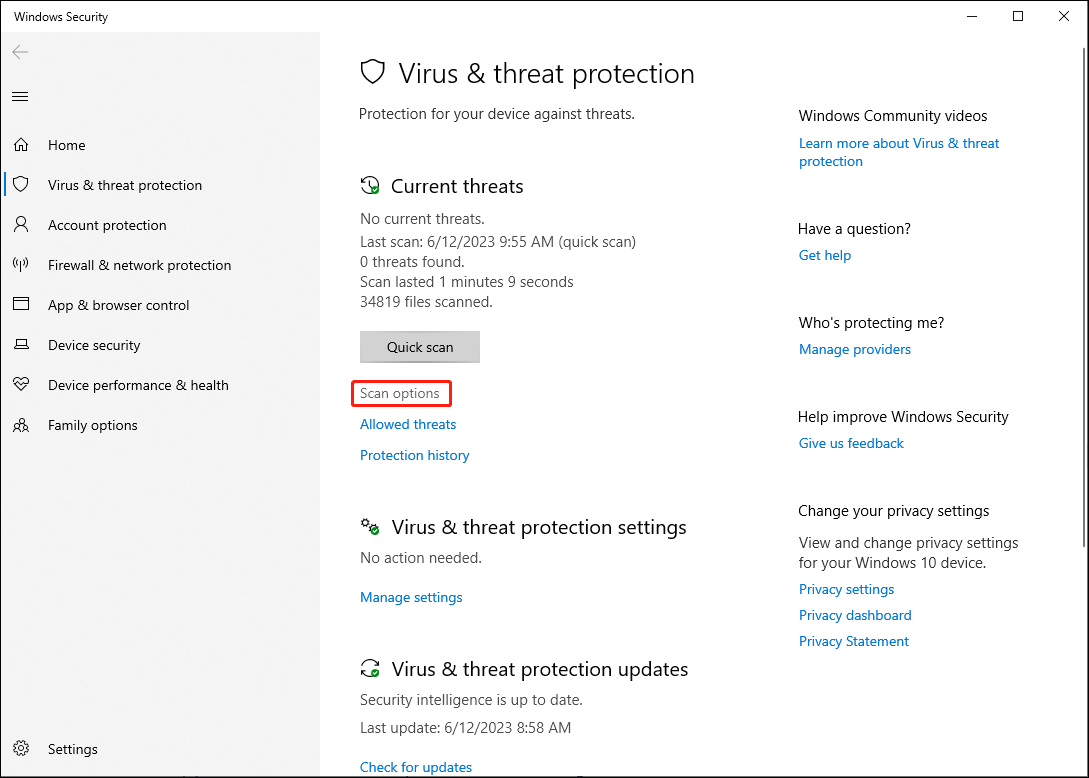
Task: Click Check for updates link
Action: click(x=416, y=767)
